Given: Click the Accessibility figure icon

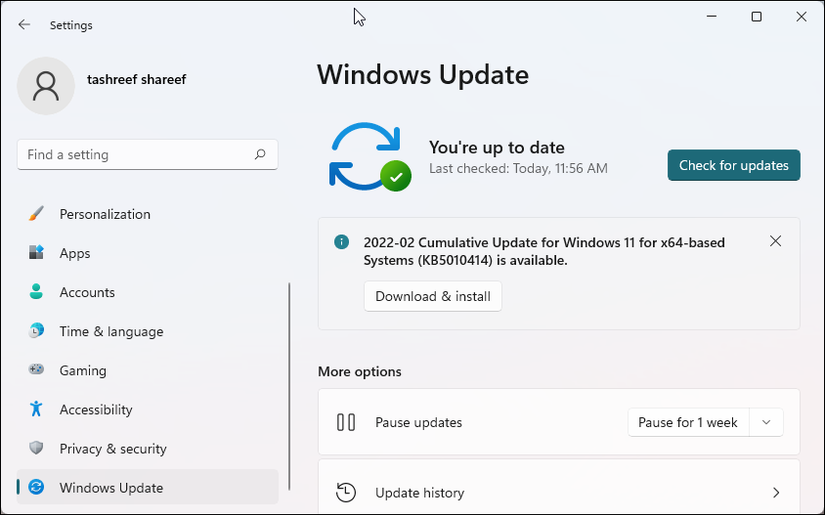Looking at the screenshot, I should [37, 409].
